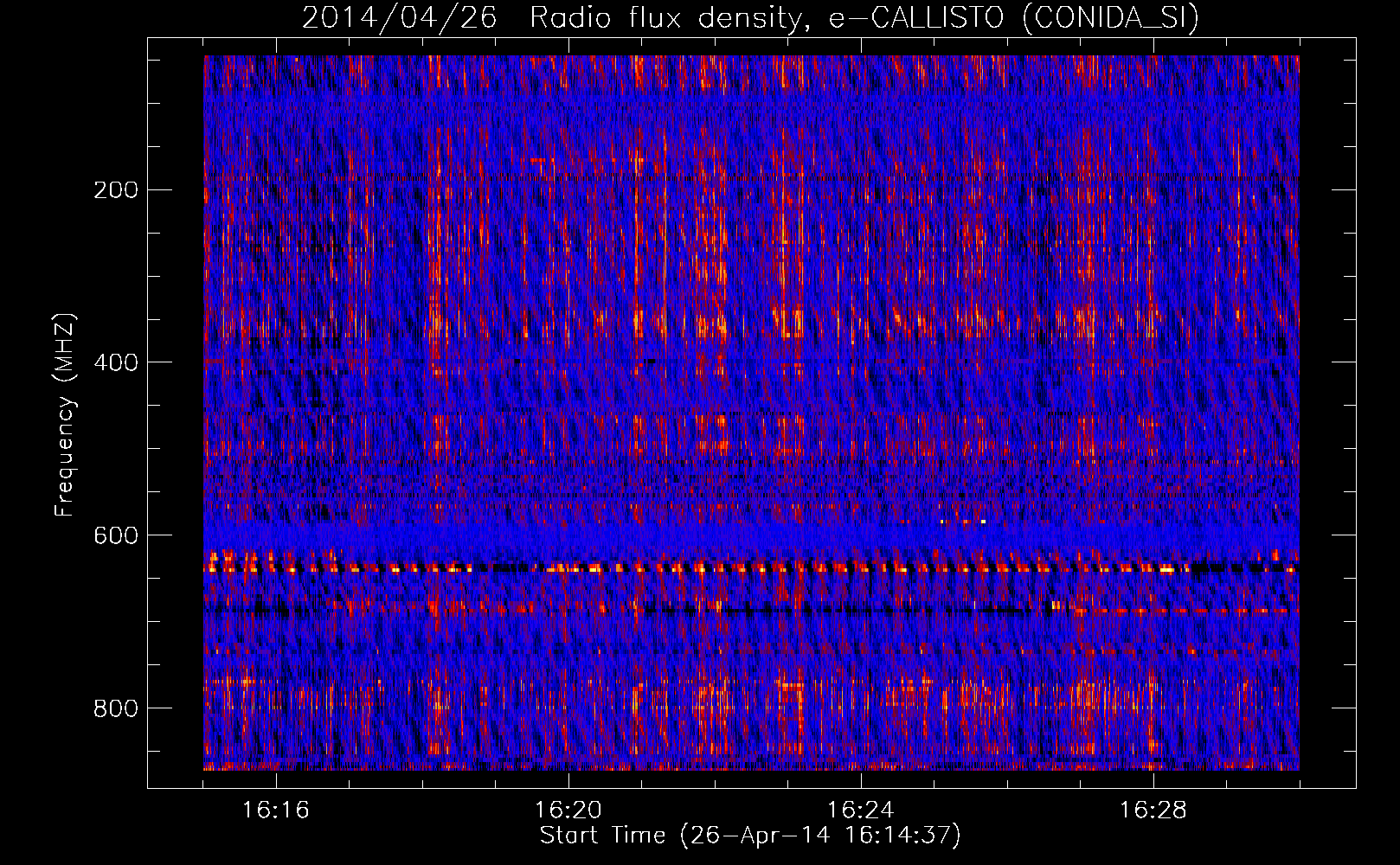Click the 400 frequency tick label
1400x865 pixels.
pos(116,362)
